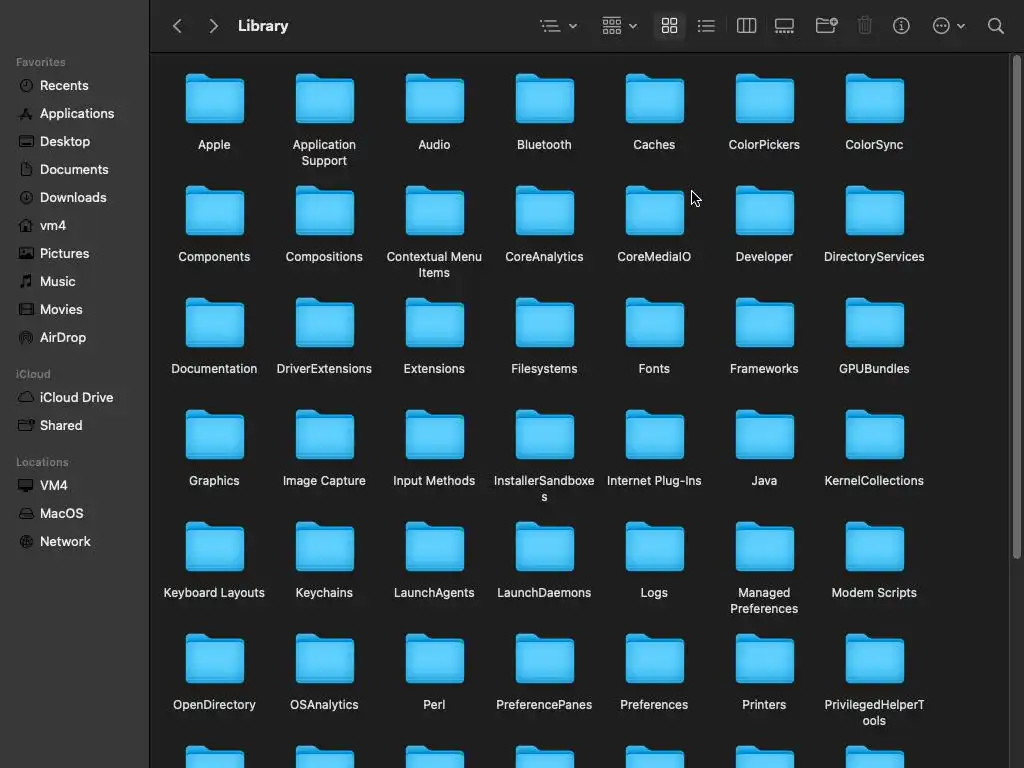The image size is (1024, 768).
Task: Select the Application Support folder
Action: pyautogui.click(x=324, y=99)
